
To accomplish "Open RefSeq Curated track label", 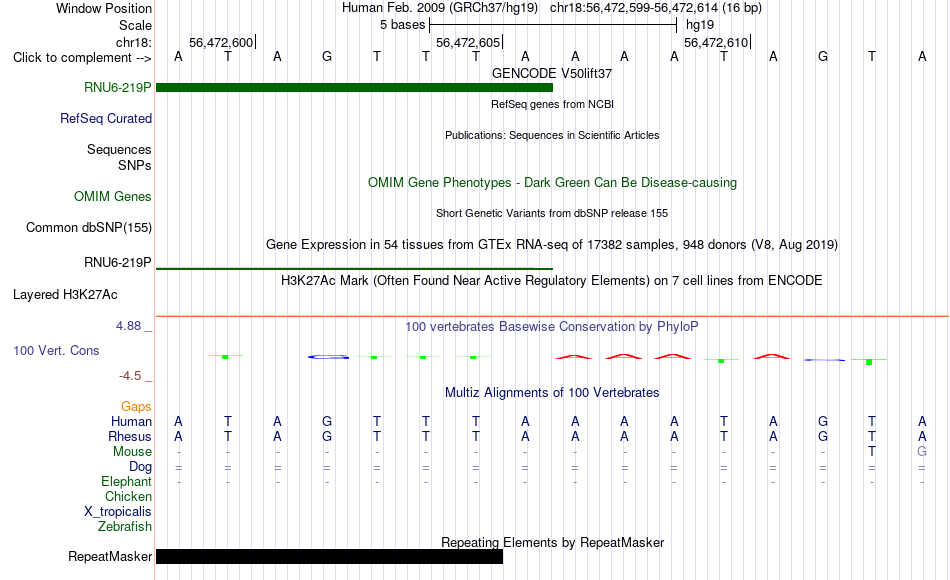I will pos(106,118).
